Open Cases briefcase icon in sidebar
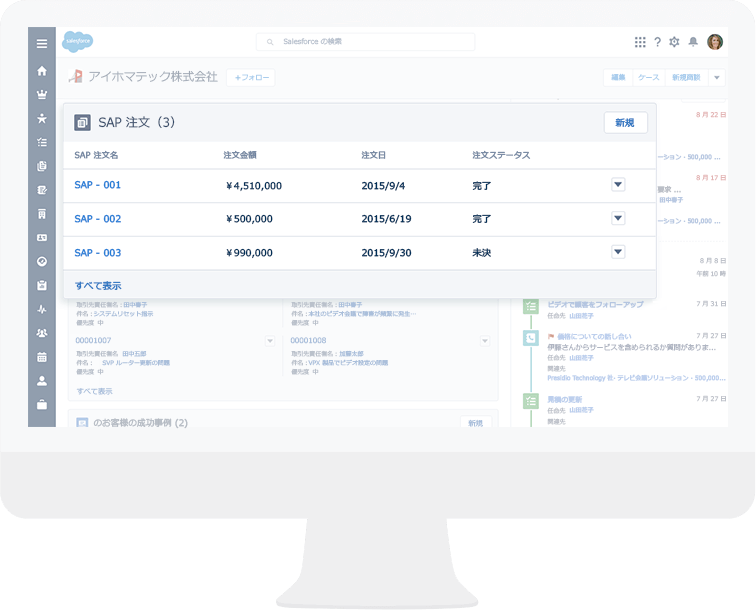The height and width of the screenshot is (610, 756). coord(42,405)
